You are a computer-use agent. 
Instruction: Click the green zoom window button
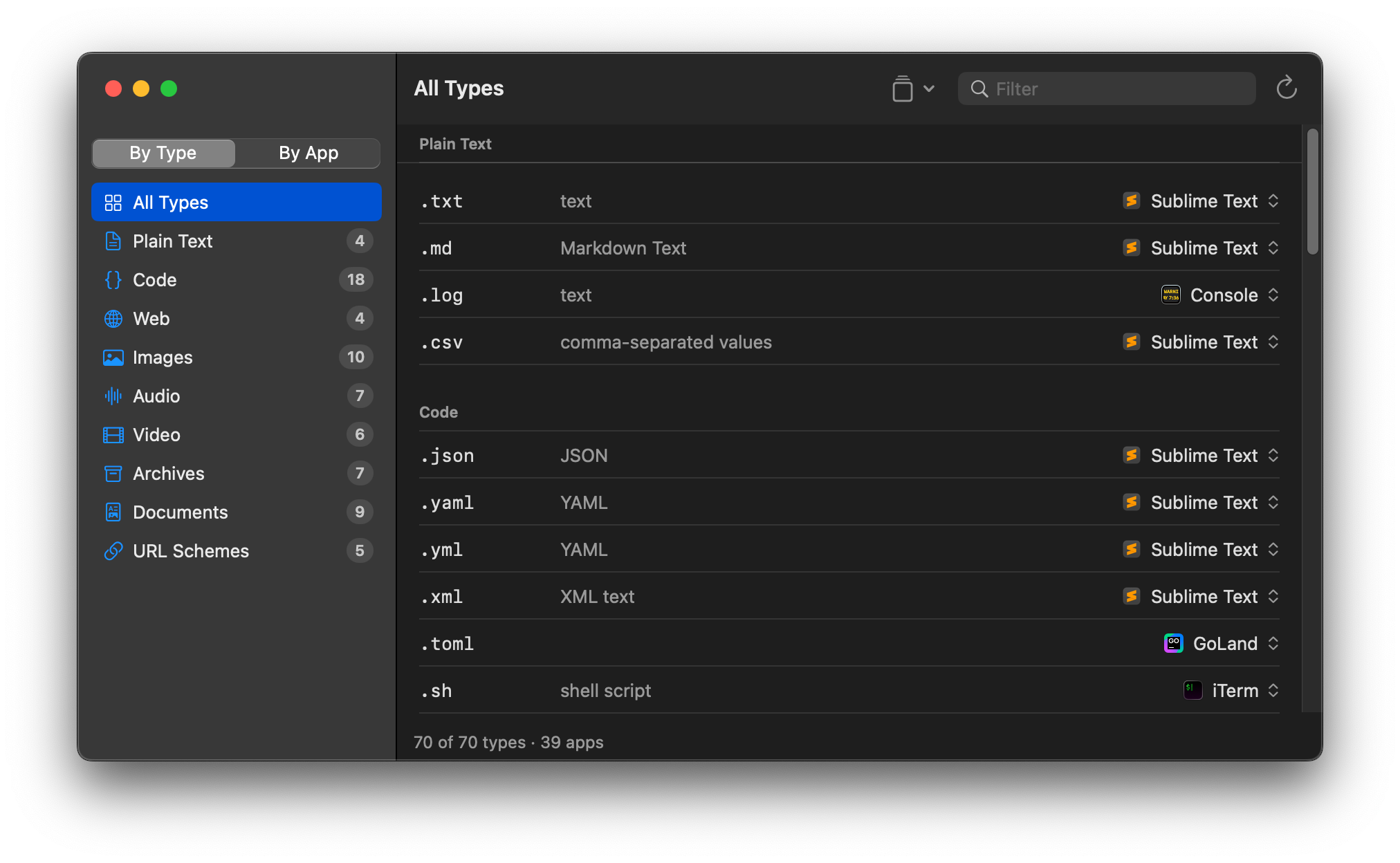(x=169, y=89)
